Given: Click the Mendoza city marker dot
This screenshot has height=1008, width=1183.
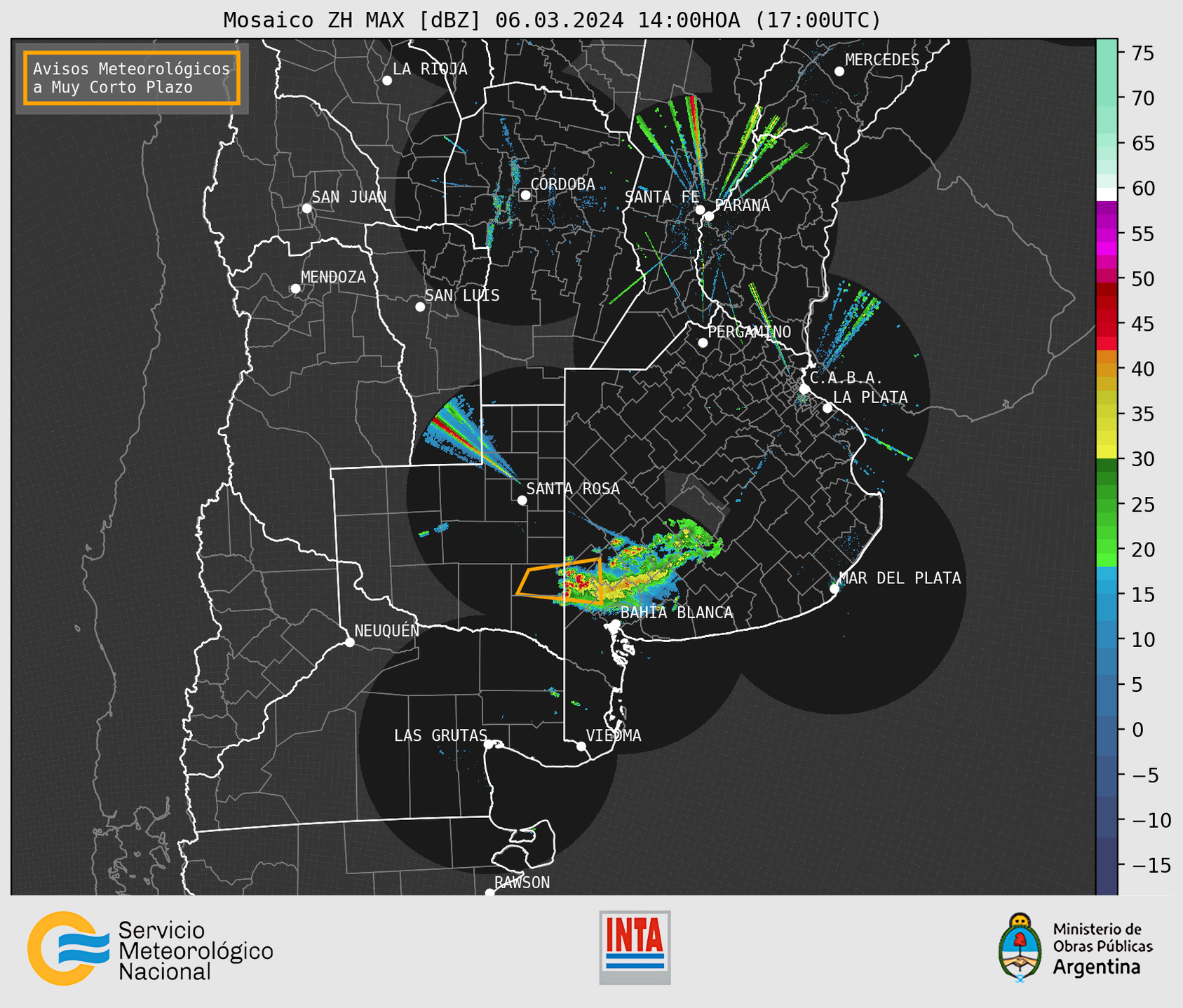Looking at the screenshot, I should (295, 289).
